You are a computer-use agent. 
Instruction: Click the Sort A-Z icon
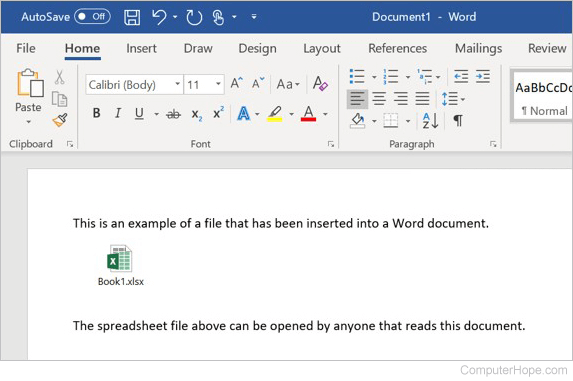(430, 121)
